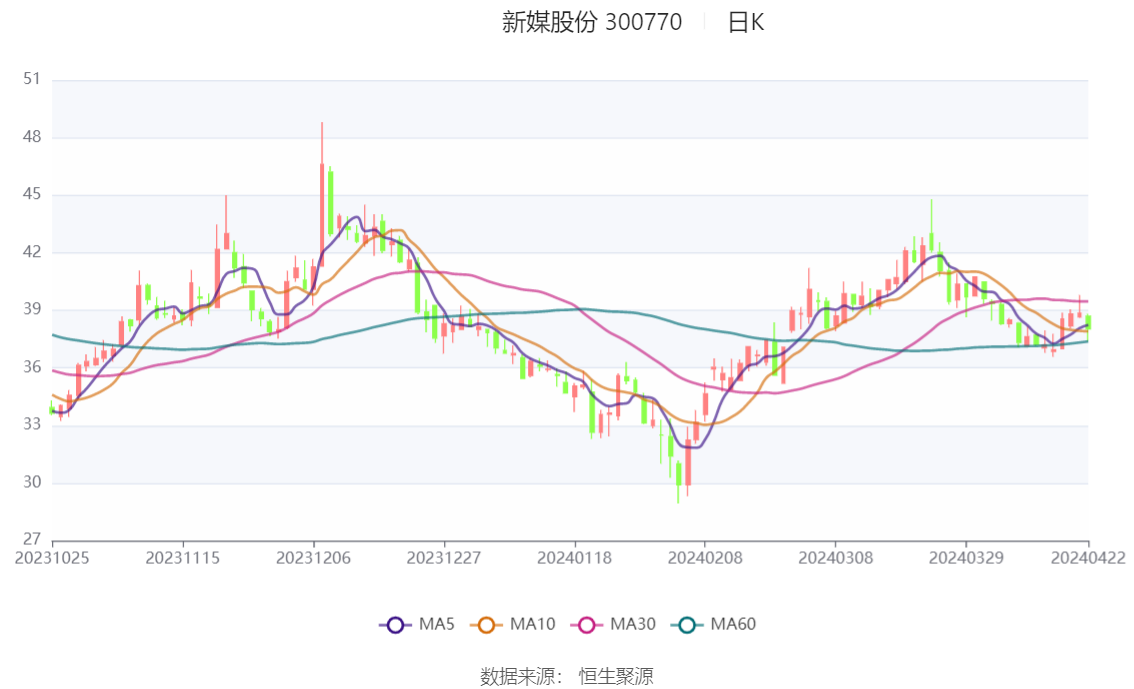
Task: Hide the MA10 line using its legend text
Action: tap(532, 625)
